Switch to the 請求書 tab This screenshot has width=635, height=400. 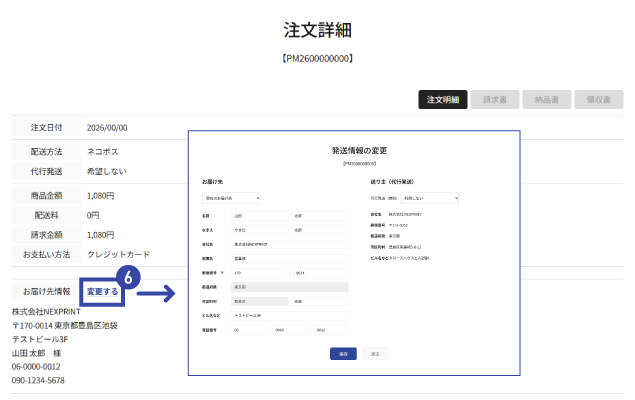click(x=496, y=100)
